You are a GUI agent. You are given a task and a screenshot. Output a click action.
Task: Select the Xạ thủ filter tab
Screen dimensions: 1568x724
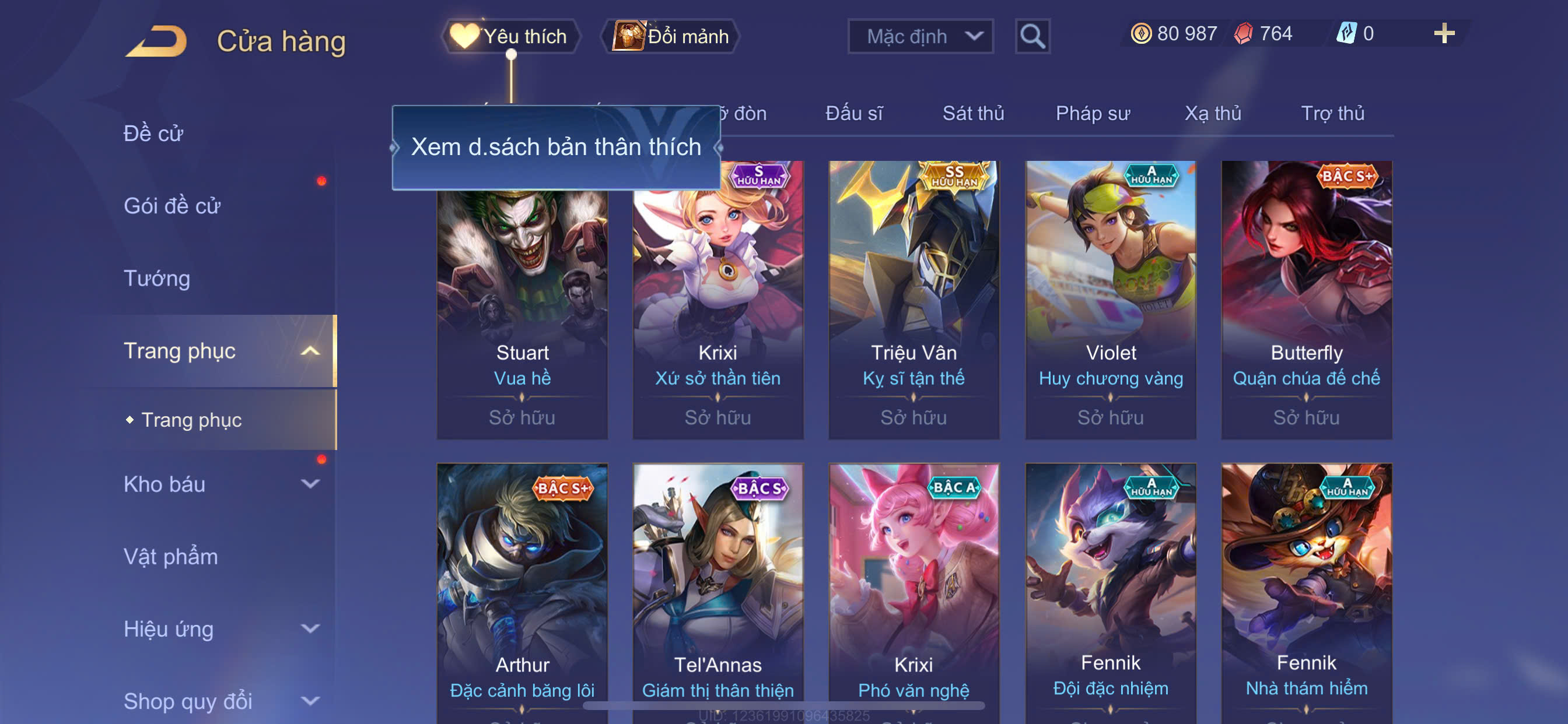coord(1213,113)
